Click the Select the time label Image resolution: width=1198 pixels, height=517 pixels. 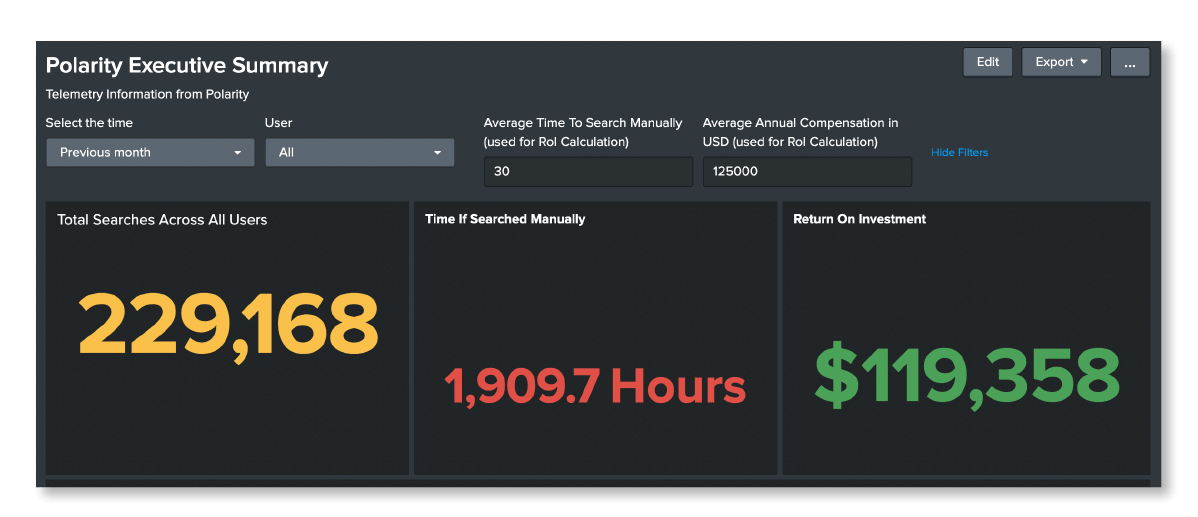click(x=89, y=123)
